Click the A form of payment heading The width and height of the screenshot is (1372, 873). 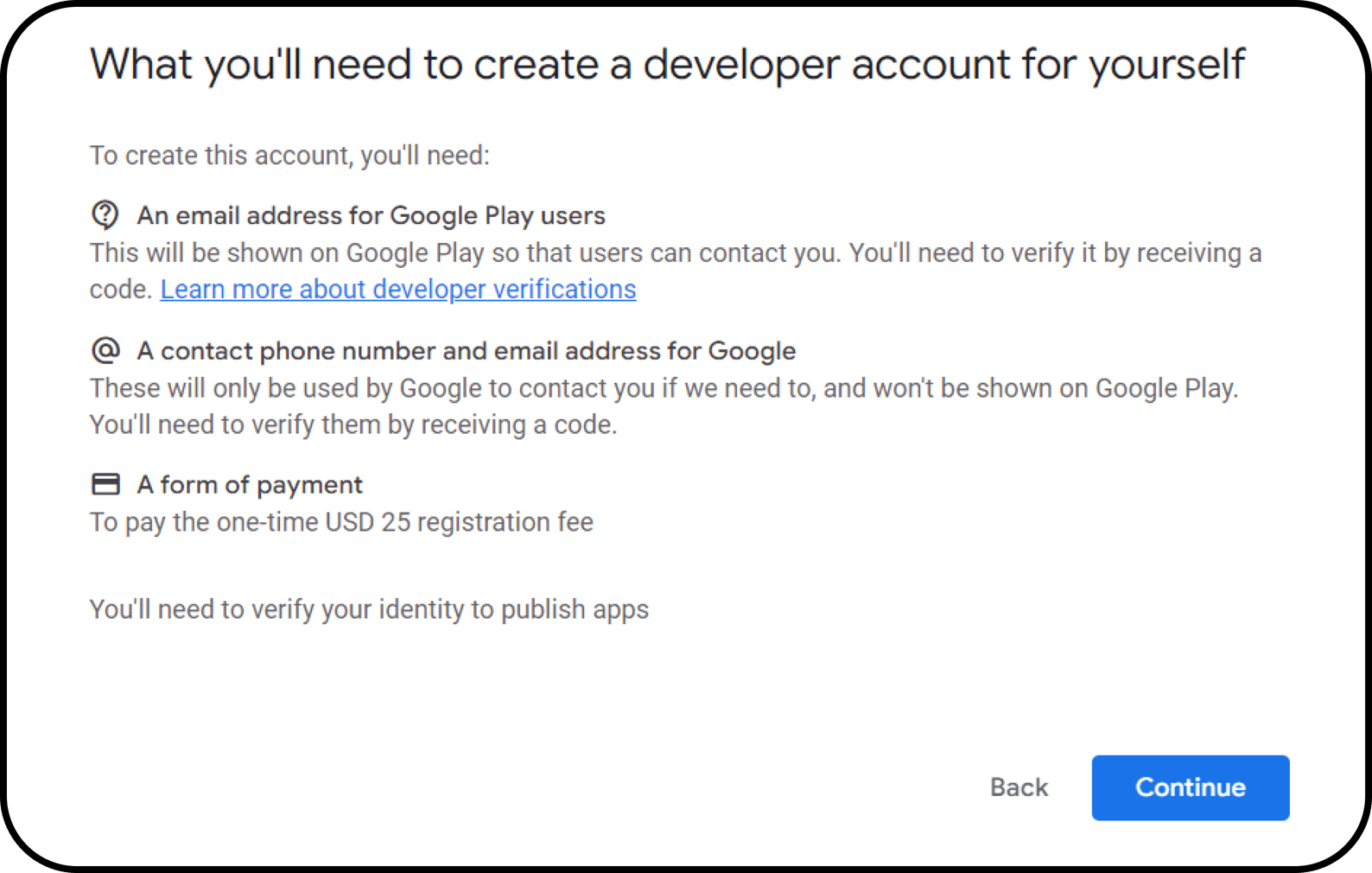pyautogui.click(x=249, y=484)
